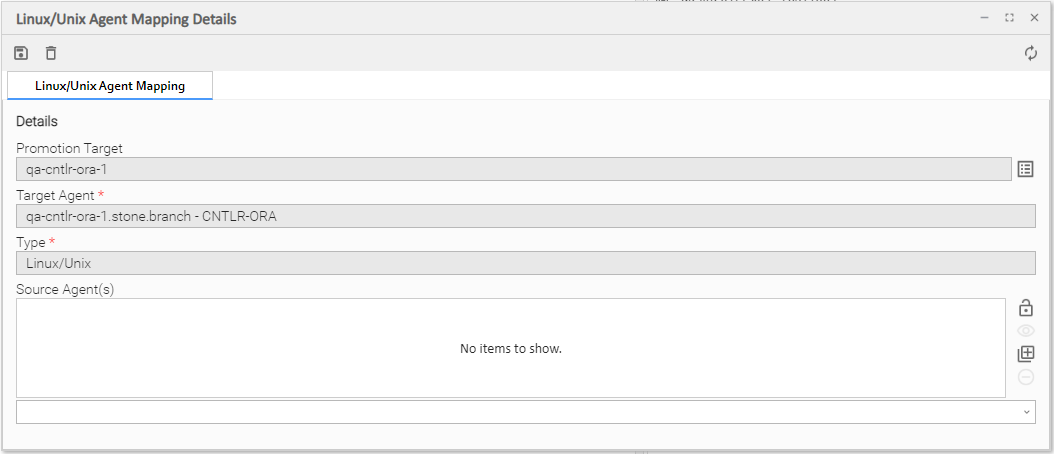Viewport: 1054px width, 454px height.
Task: Select the Linux/Unix Agent Mapping tab
Action: pyautogui.click(x=110, y=86)
